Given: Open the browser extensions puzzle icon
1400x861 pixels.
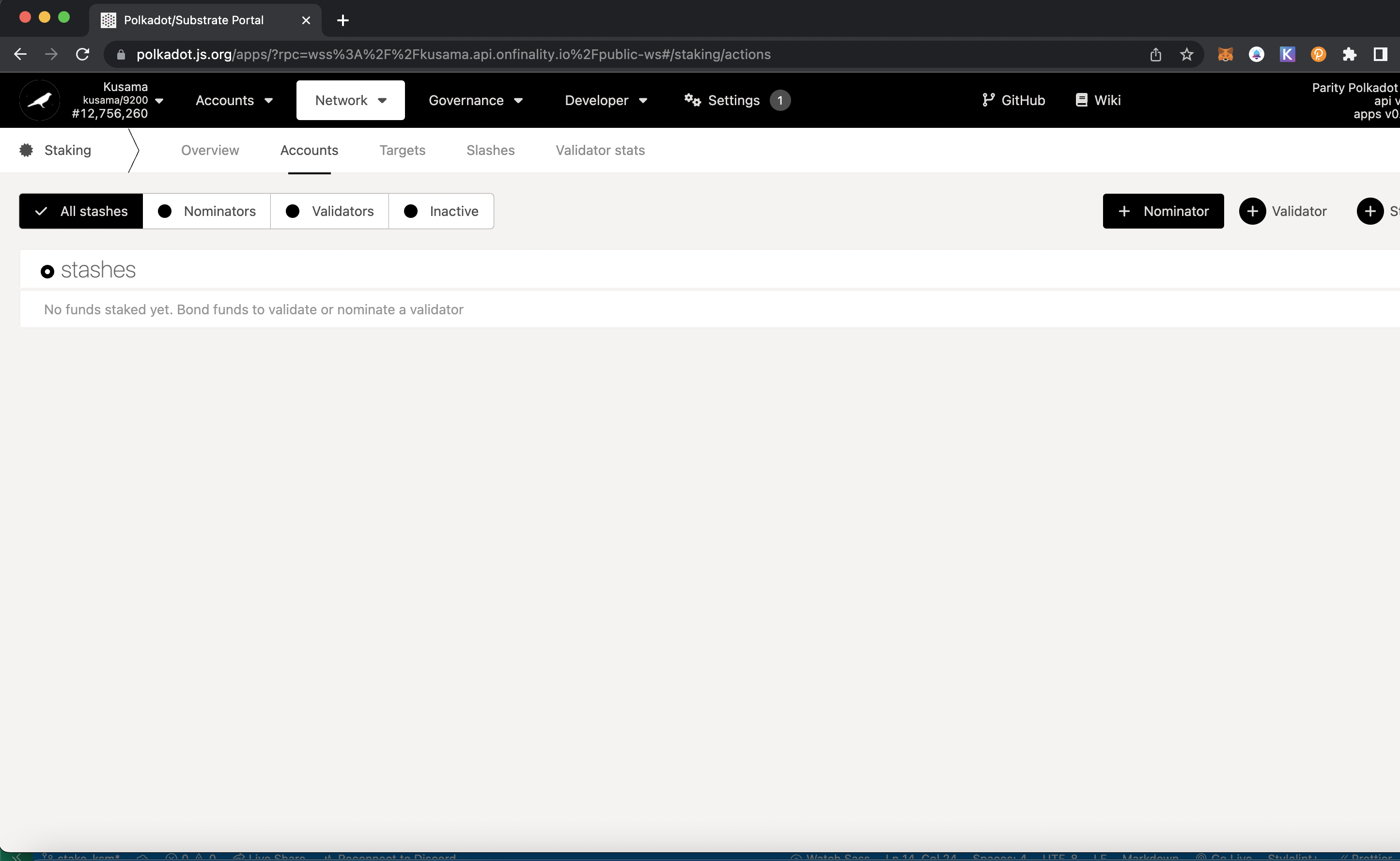Looking at the screenshot, I should (x=1349, y=54).
